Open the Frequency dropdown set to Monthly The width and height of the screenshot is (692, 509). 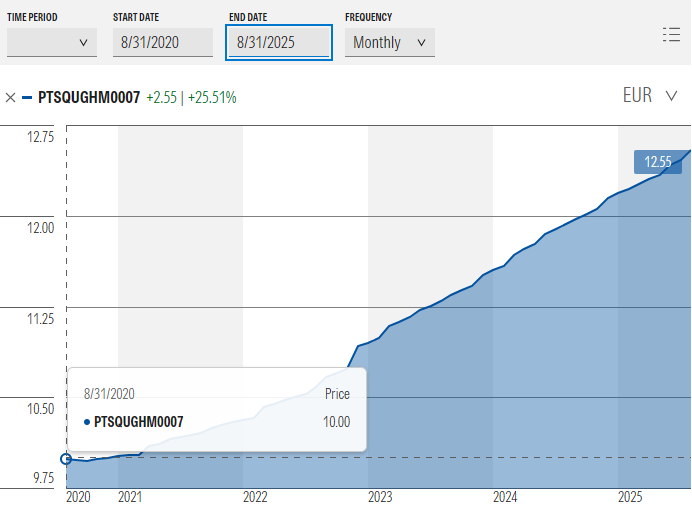point(390,42)
